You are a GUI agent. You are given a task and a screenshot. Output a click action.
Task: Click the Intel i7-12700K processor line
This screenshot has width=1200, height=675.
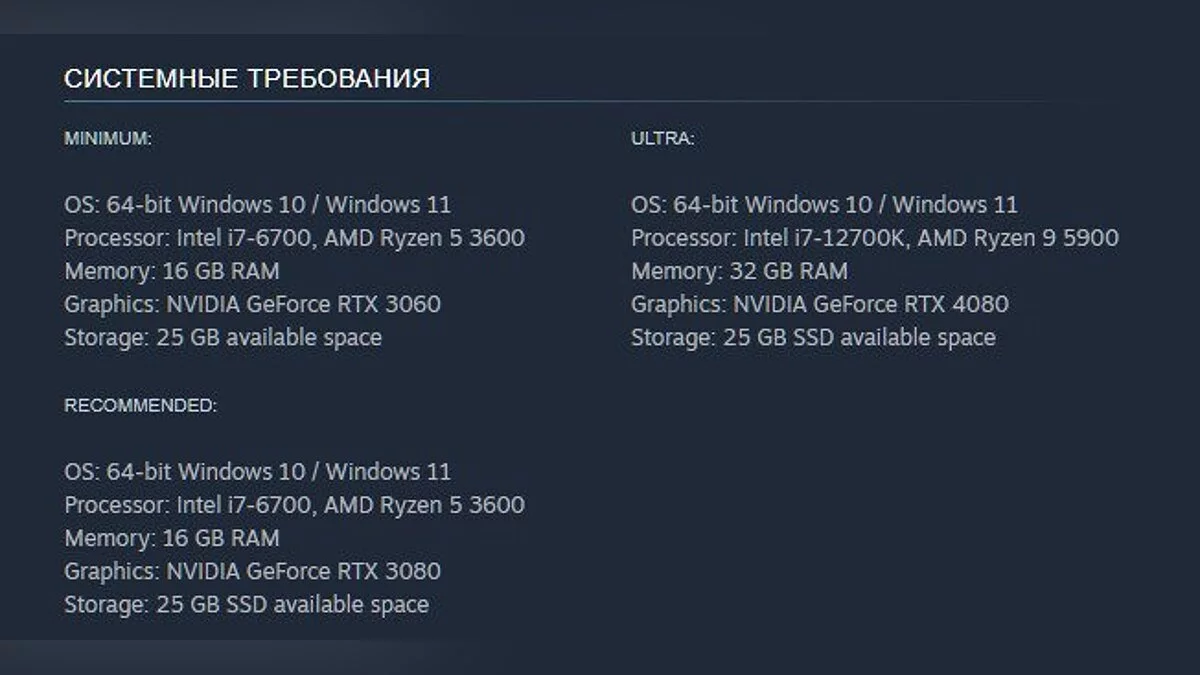(x=874, y=238)
